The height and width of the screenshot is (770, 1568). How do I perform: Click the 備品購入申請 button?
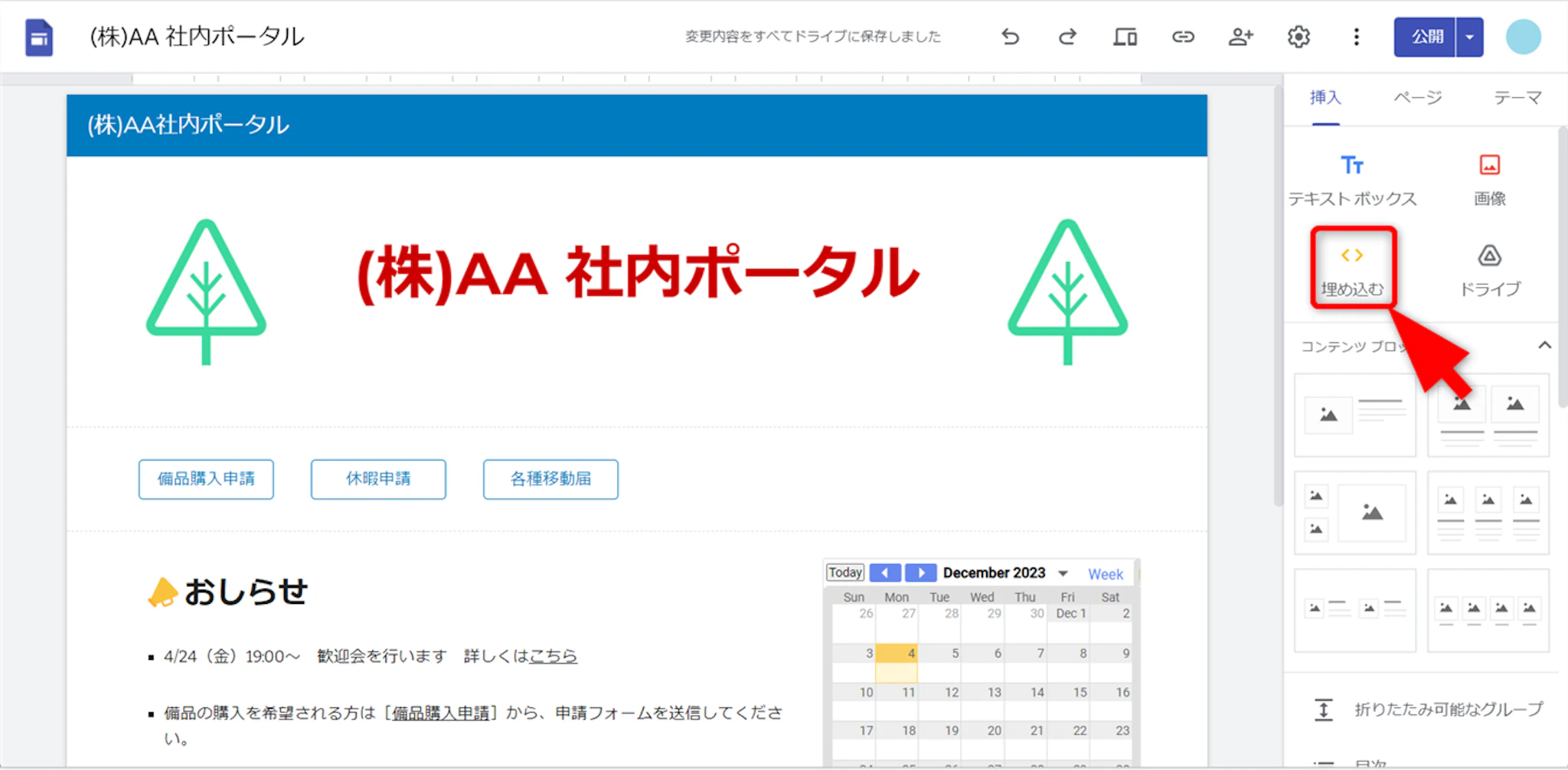[x=206, y=479]
